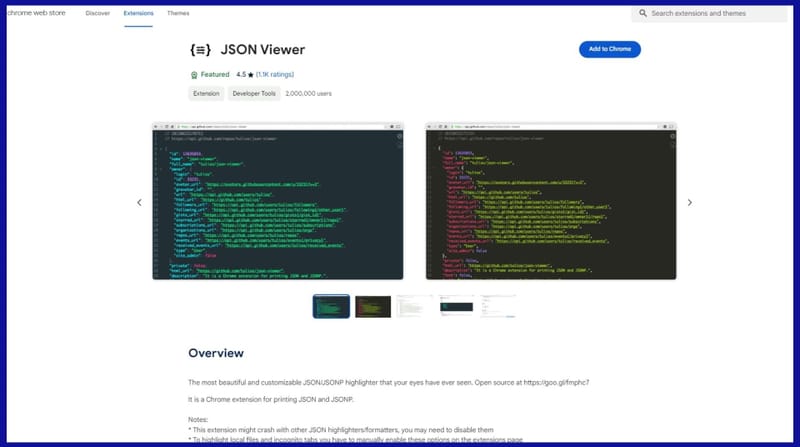Select the fourth screenshot thumbnail

(x=456, y=306)
